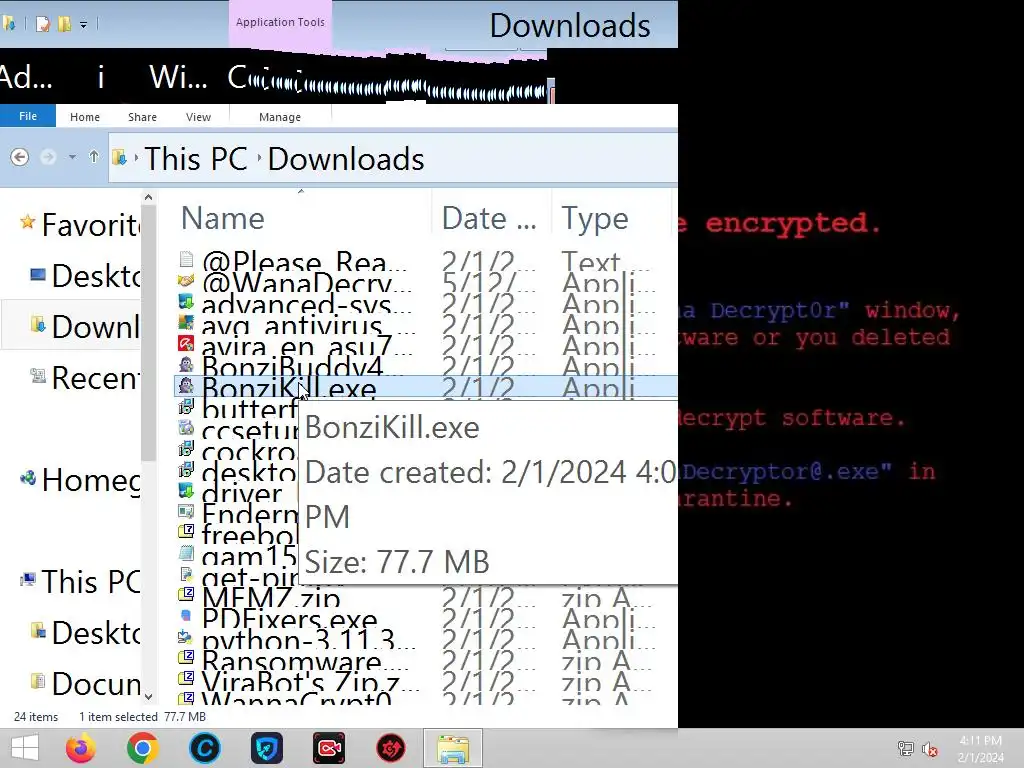Open the Recent locations dropdown arrow
The width and height of the screenshot is (1024, 768).
coord(72,157)
